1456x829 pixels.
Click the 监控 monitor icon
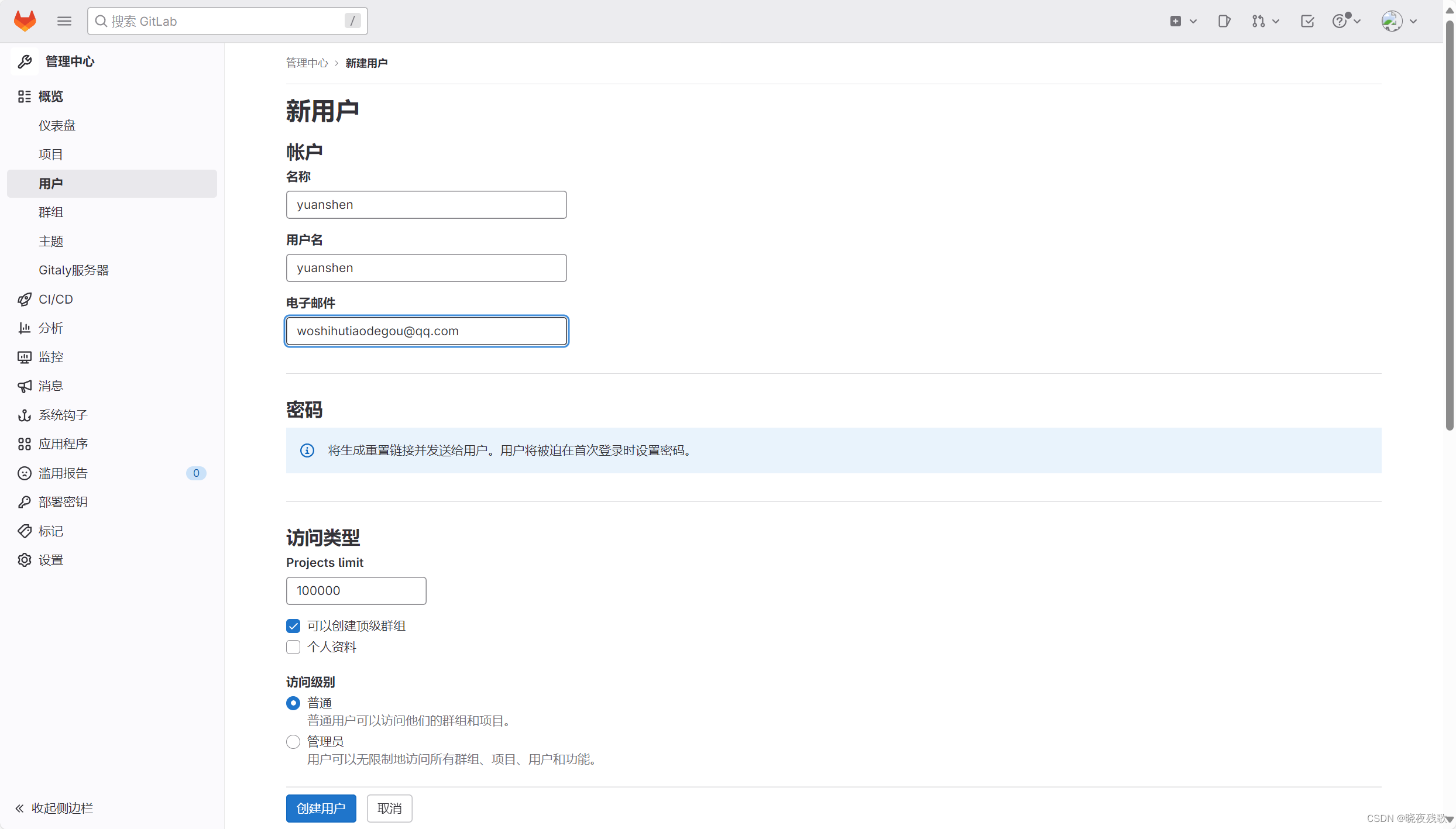(24, 357)
